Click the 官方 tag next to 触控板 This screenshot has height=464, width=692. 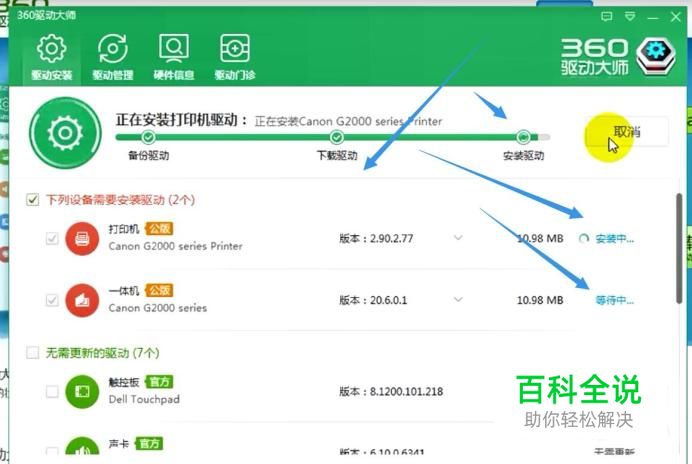click(159, 382)
